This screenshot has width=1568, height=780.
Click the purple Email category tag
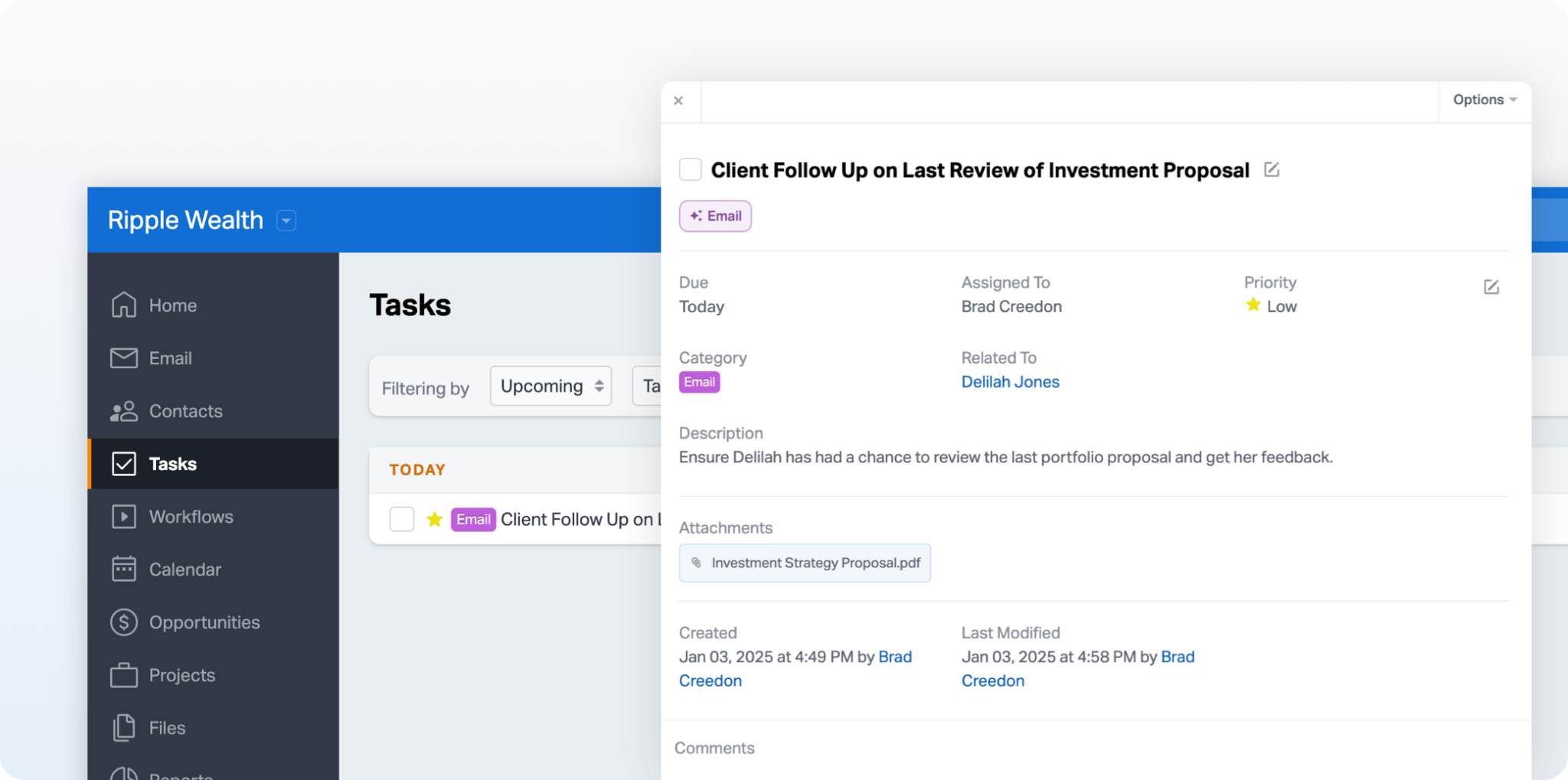click(699, 381)
